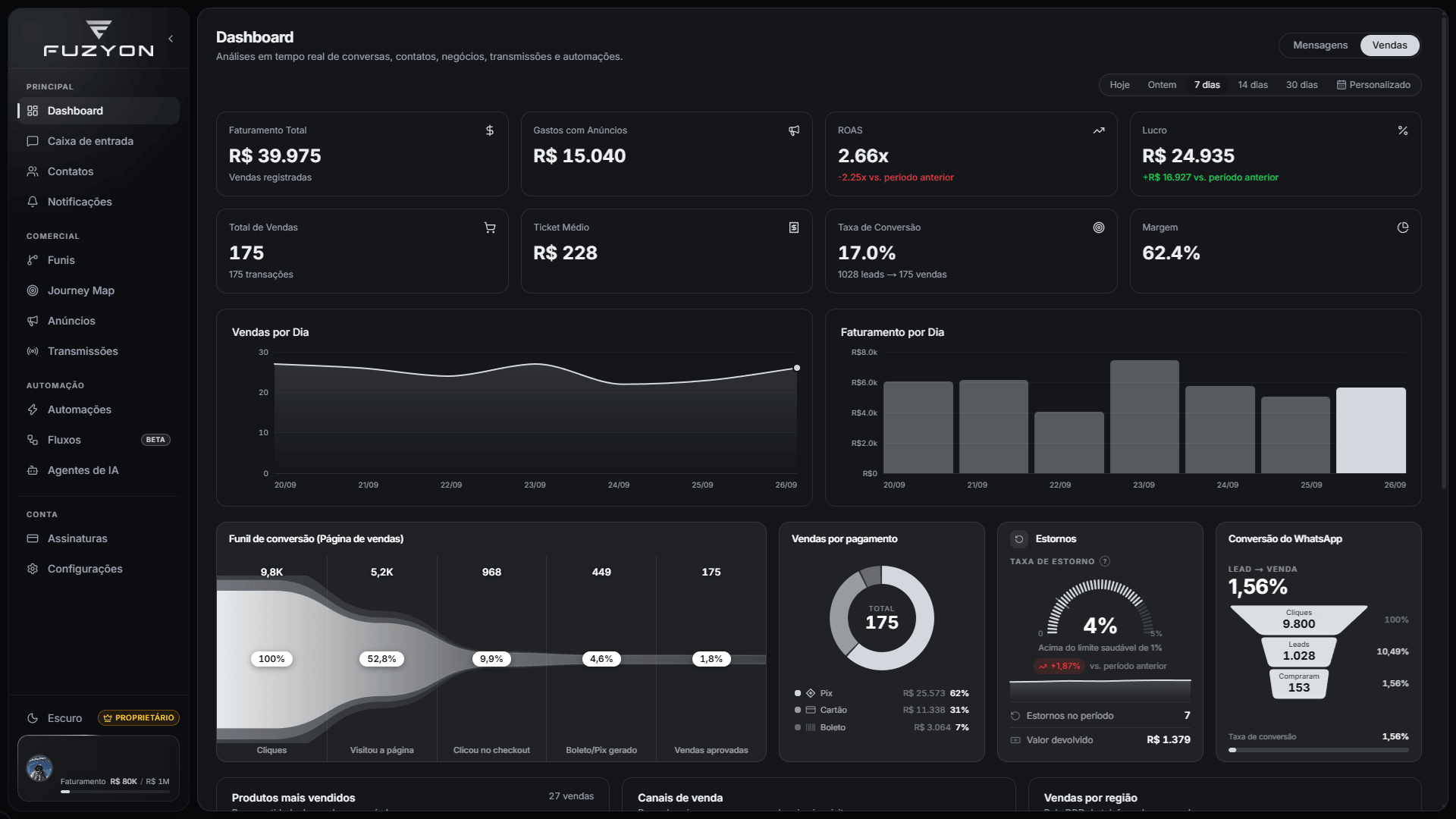Screen dimensions: 1456x819
Task: Click the pie chart icon on Margem card
Action: (x=1403, y=227)
